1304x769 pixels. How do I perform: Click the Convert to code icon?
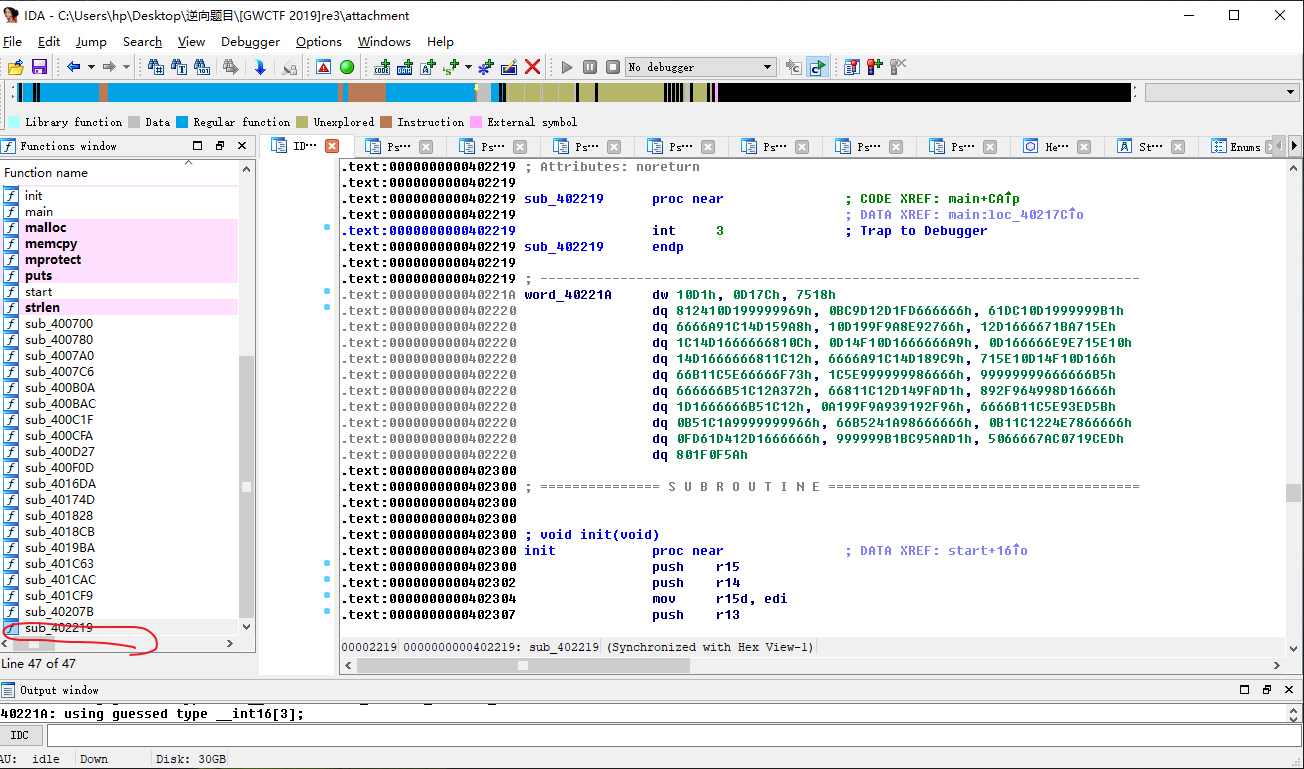[x=382, y=67]
